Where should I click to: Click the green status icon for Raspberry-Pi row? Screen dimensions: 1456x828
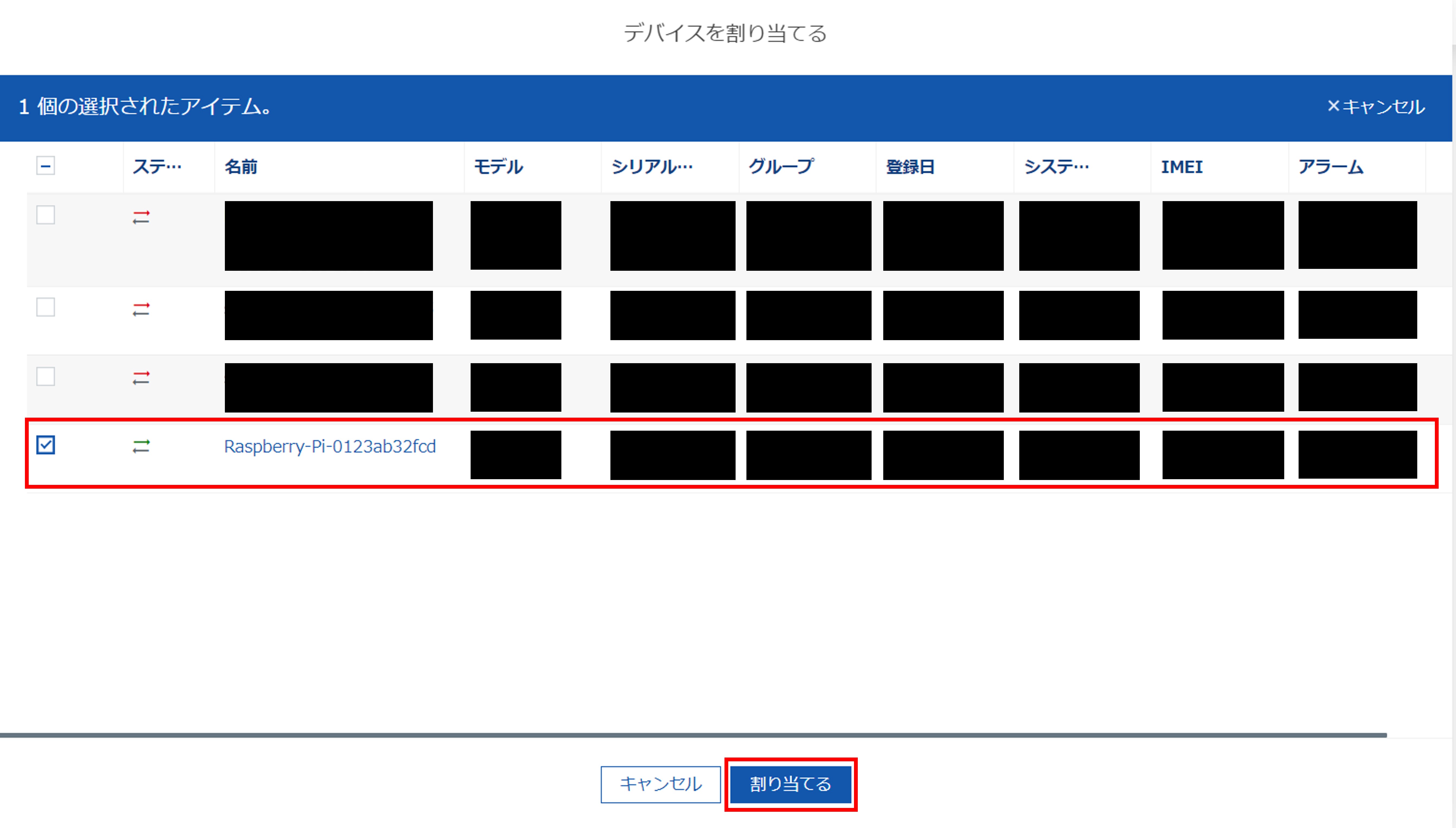point(141,446)
